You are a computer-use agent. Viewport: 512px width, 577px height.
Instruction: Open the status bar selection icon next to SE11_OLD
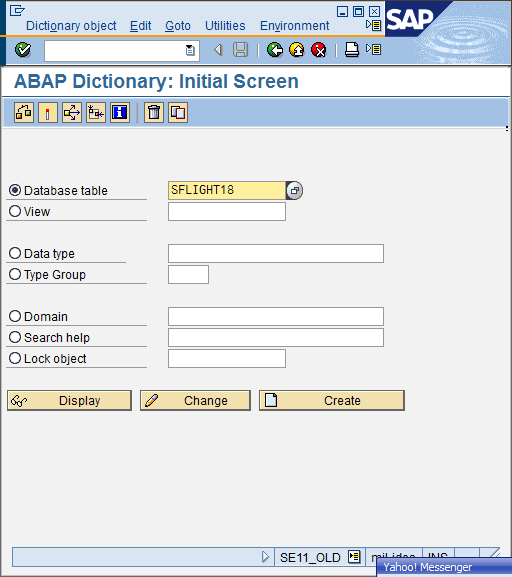click(354, 556)
